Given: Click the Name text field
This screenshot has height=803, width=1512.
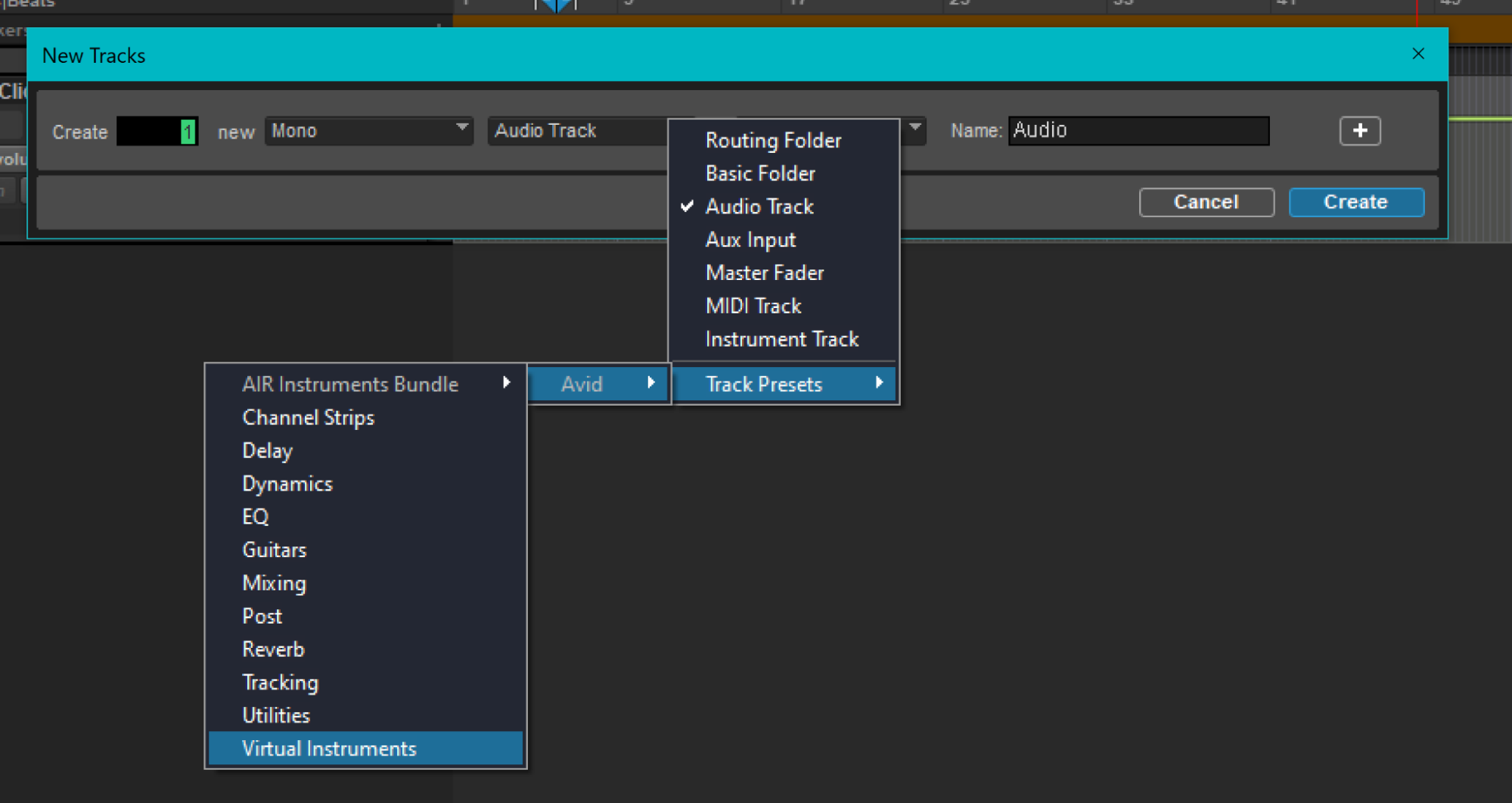Looking at the screenshot, I should click(1138, 131).
